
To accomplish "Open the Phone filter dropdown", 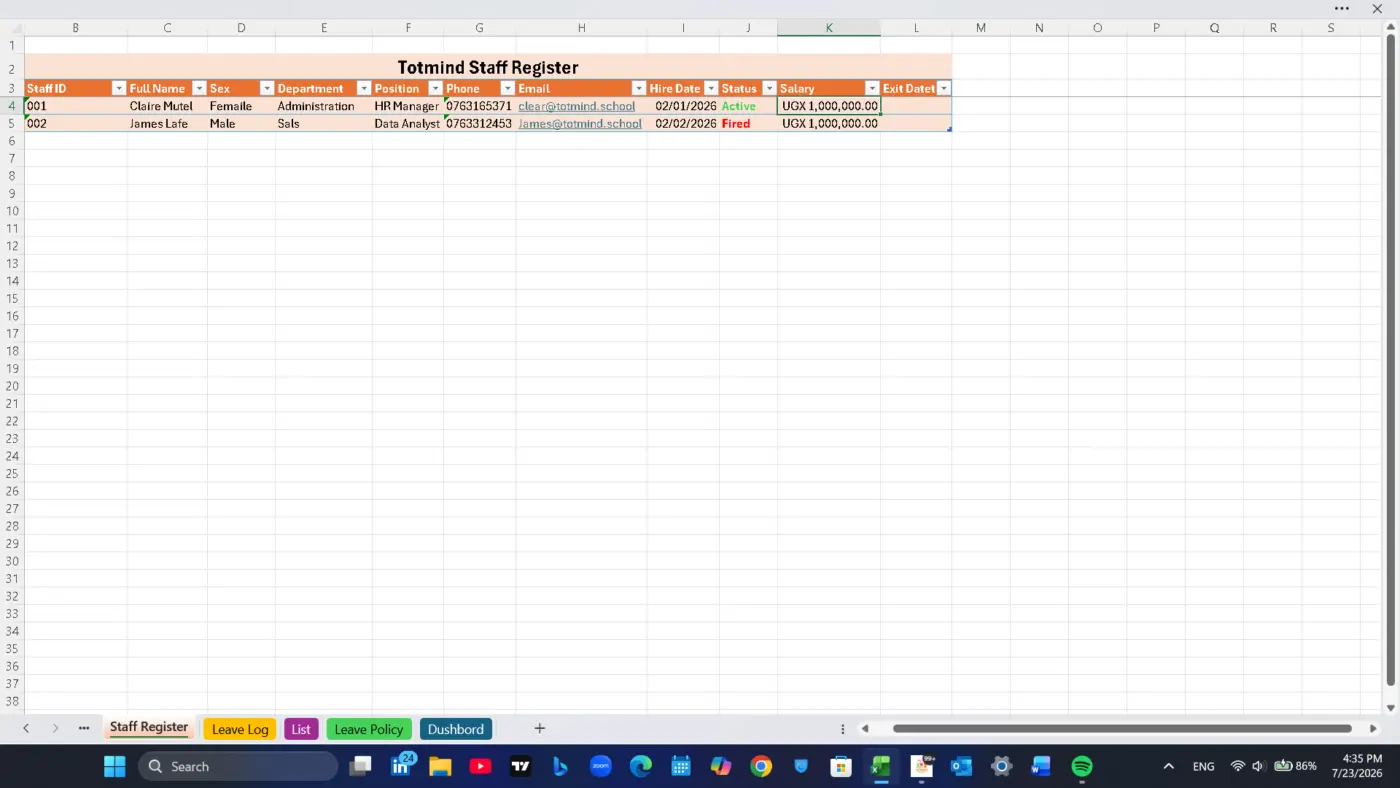I will (507, 88).
